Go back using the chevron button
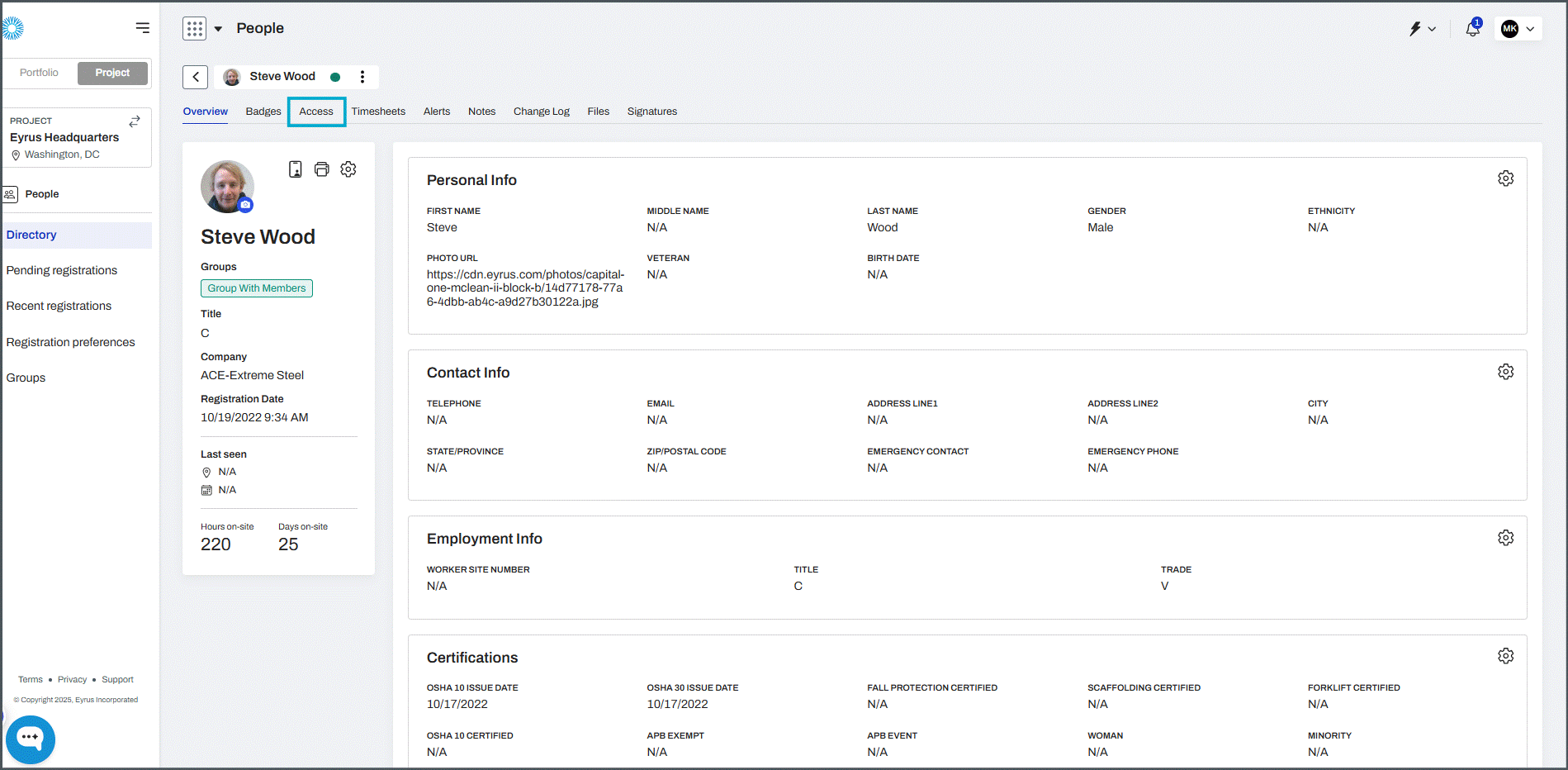Screen dimensions: 1568x770 [196, 77]
